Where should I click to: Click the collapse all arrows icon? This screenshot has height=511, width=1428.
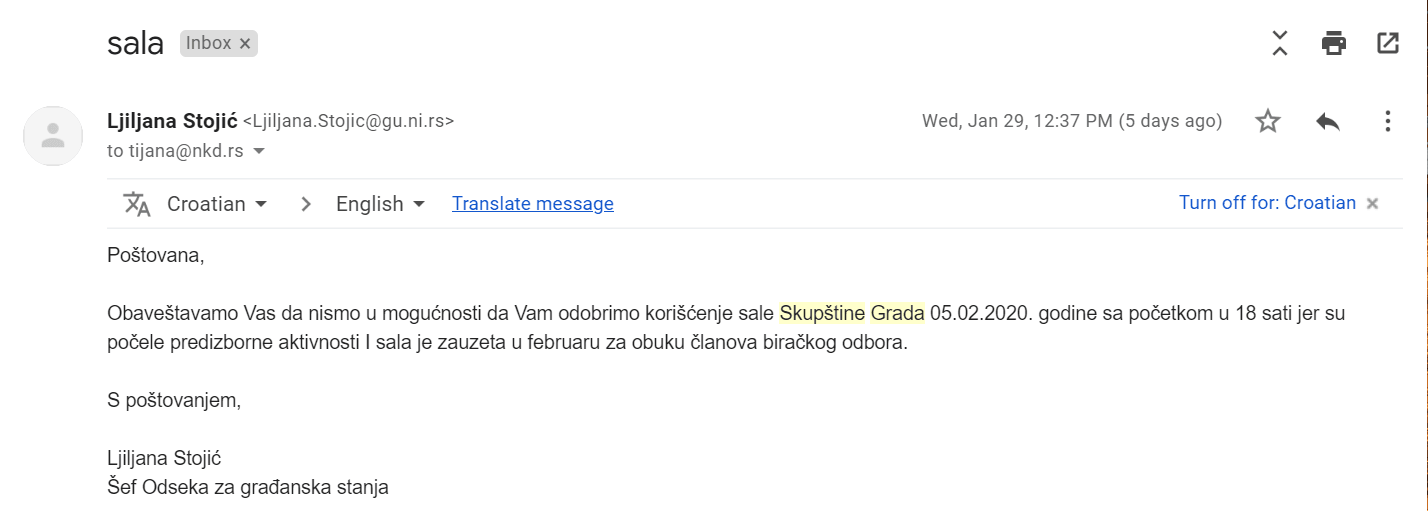[1279, 43]
